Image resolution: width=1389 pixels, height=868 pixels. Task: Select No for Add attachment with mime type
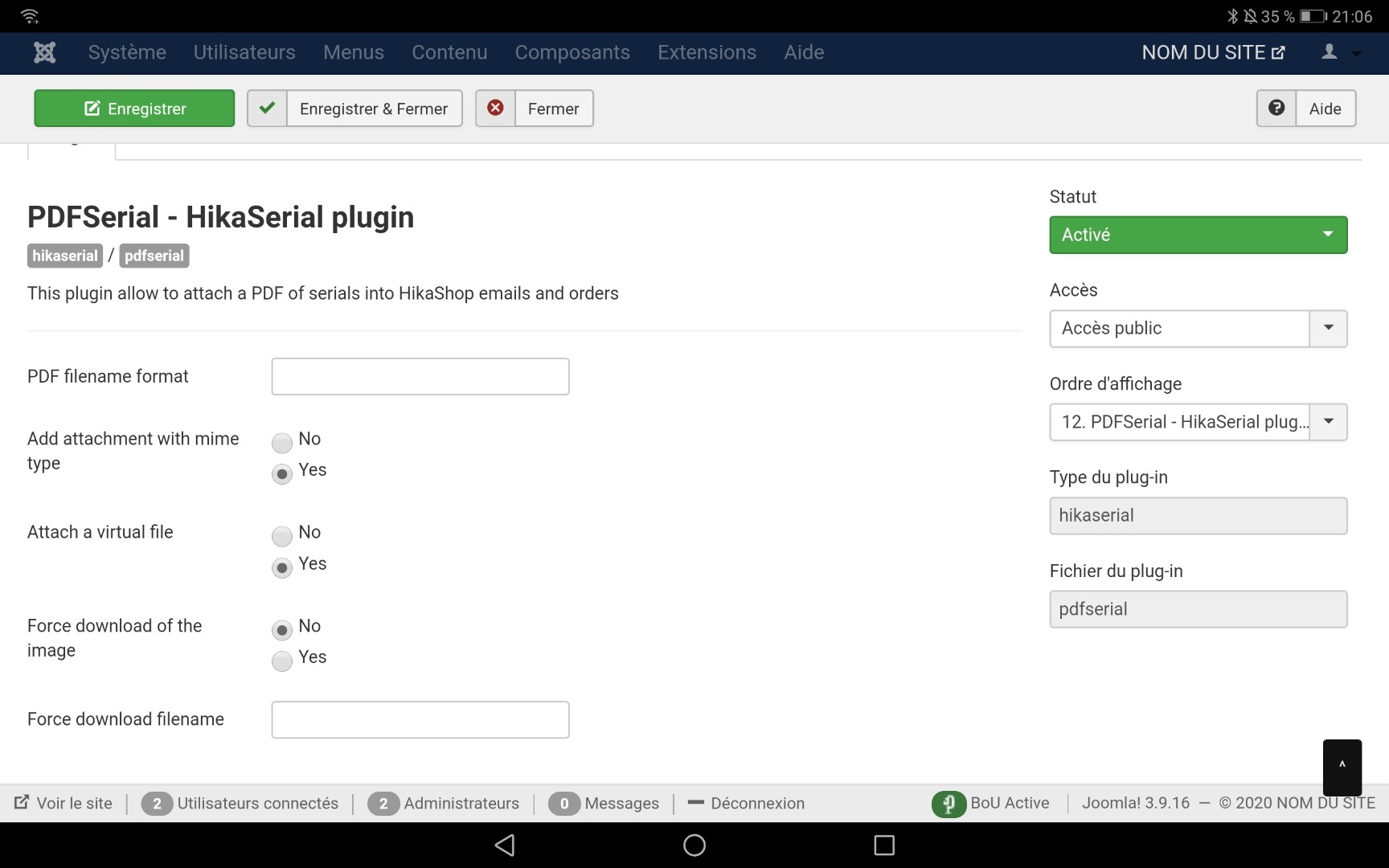coord(282,443)
